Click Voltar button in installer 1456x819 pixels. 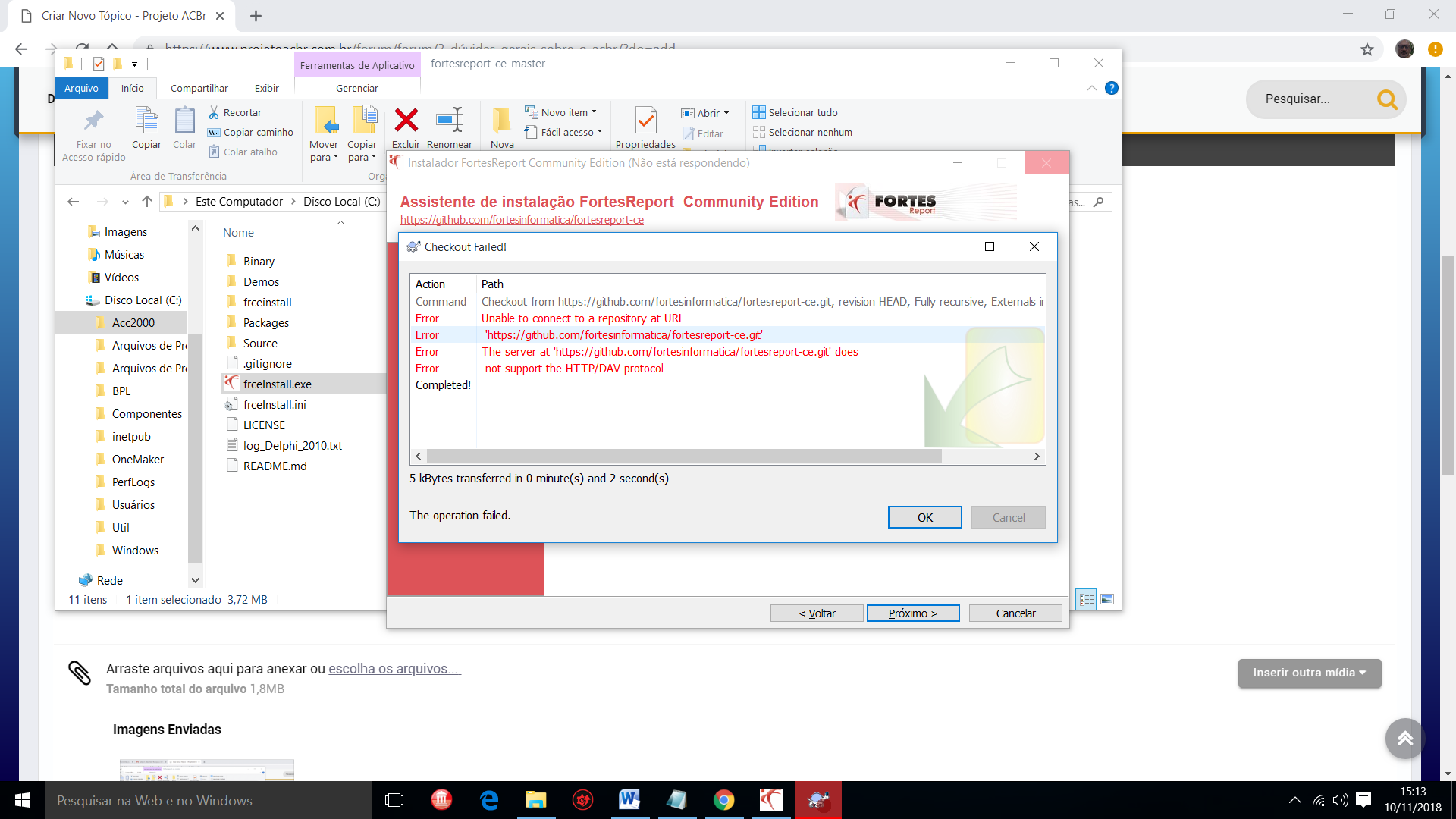pyautogui.click(x=817, y=613)
